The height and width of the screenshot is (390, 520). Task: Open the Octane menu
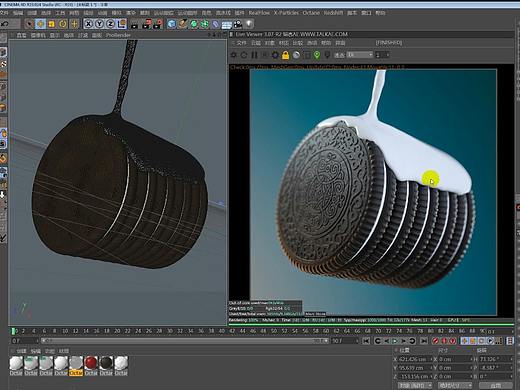(311, 13)
